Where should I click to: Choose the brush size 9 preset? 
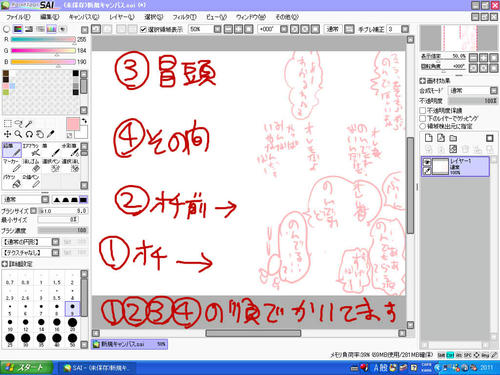click(x=72, y=309)
